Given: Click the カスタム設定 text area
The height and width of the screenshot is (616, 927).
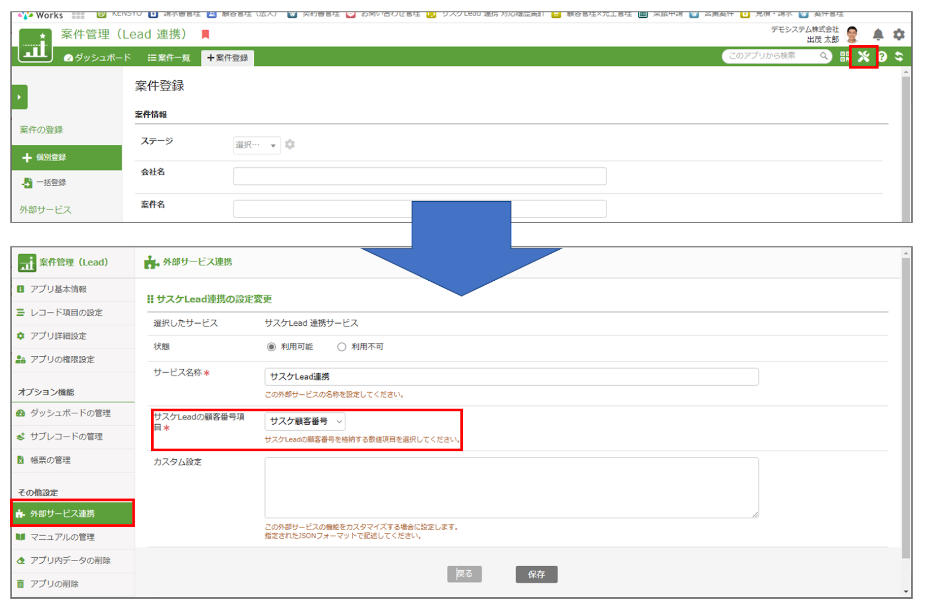Looking at the screenshot, I should tap(511, 488).
